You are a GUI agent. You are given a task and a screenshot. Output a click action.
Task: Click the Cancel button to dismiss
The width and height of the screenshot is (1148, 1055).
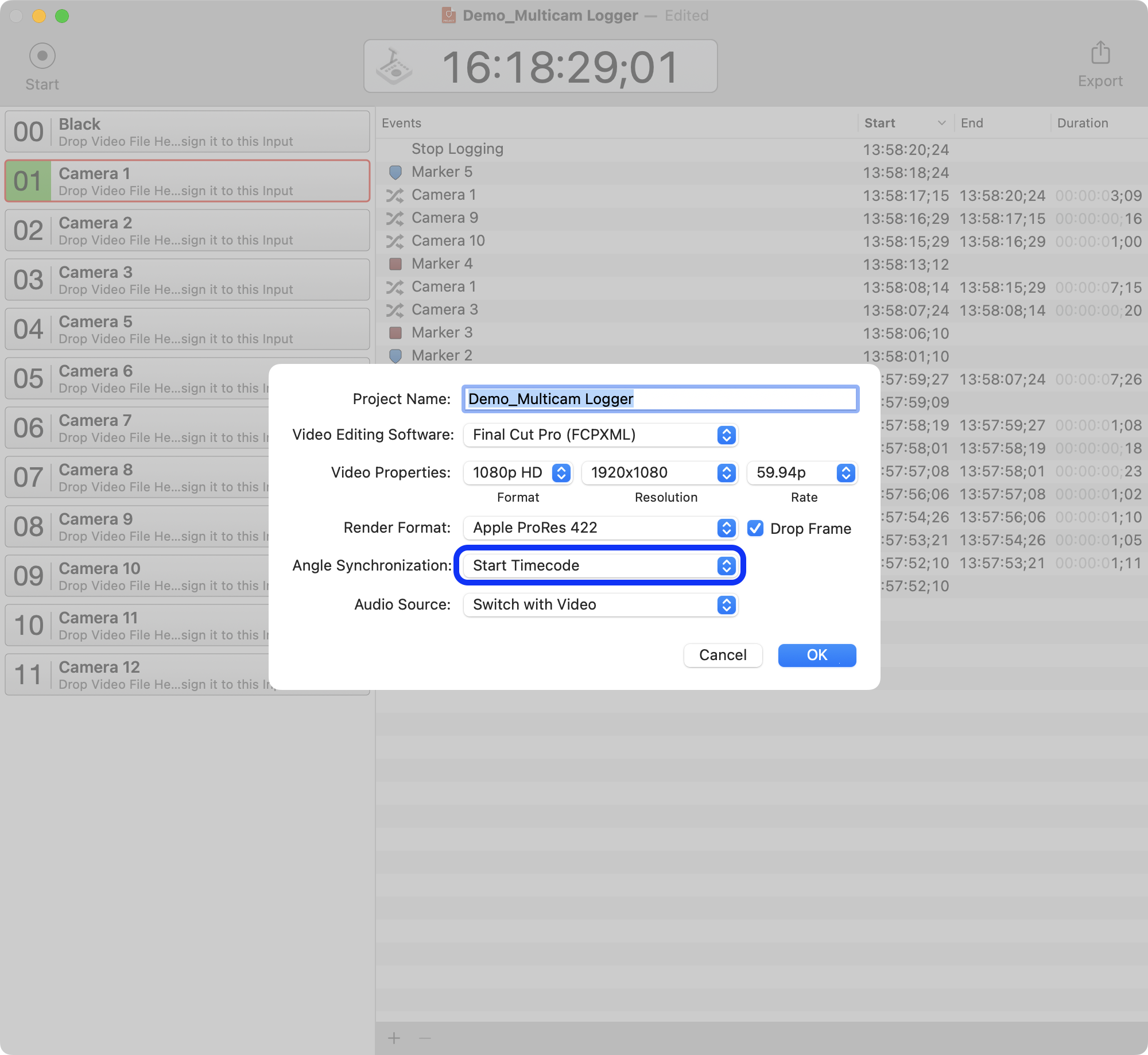pyautogui.click(x=723, y=654)
